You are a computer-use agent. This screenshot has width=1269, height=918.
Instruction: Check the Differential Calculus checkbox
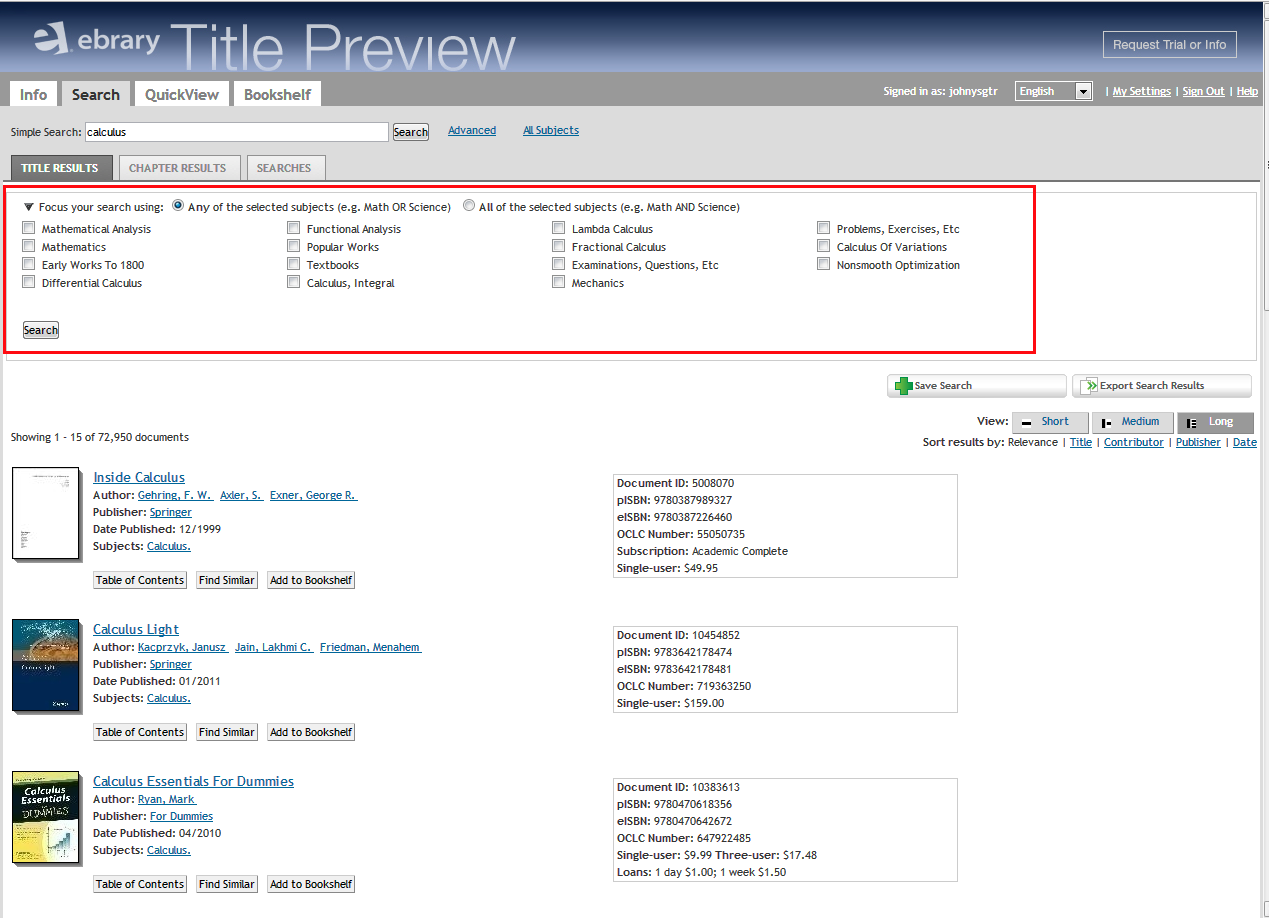(29, 282)
